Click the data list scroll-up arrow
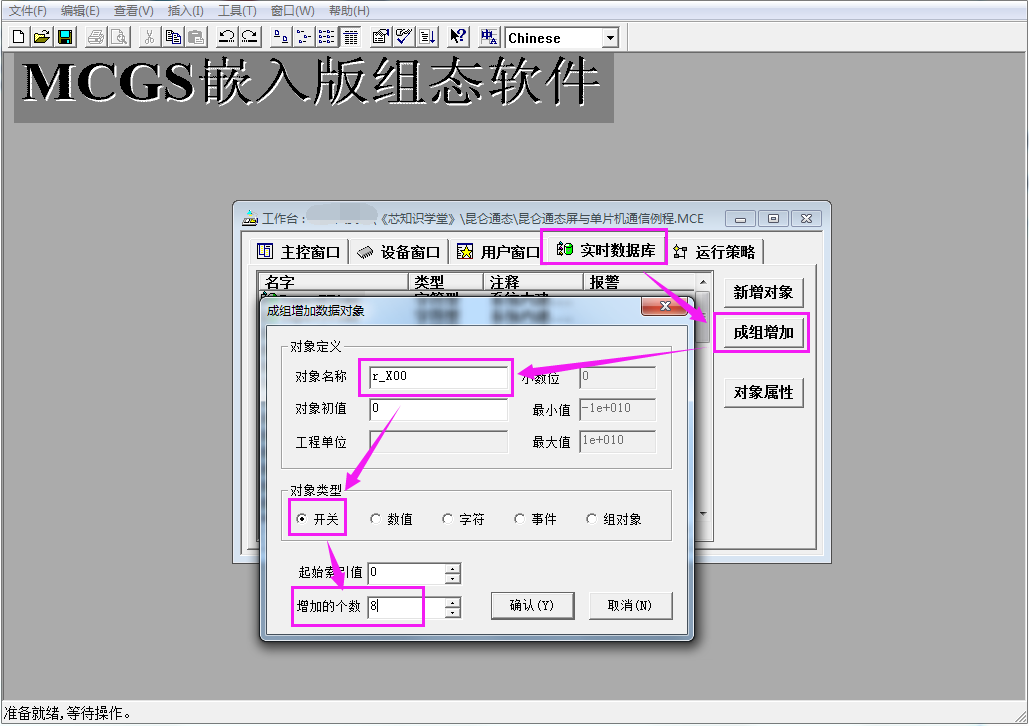This screenshot has width=1029, height=726. coord(703,282)
